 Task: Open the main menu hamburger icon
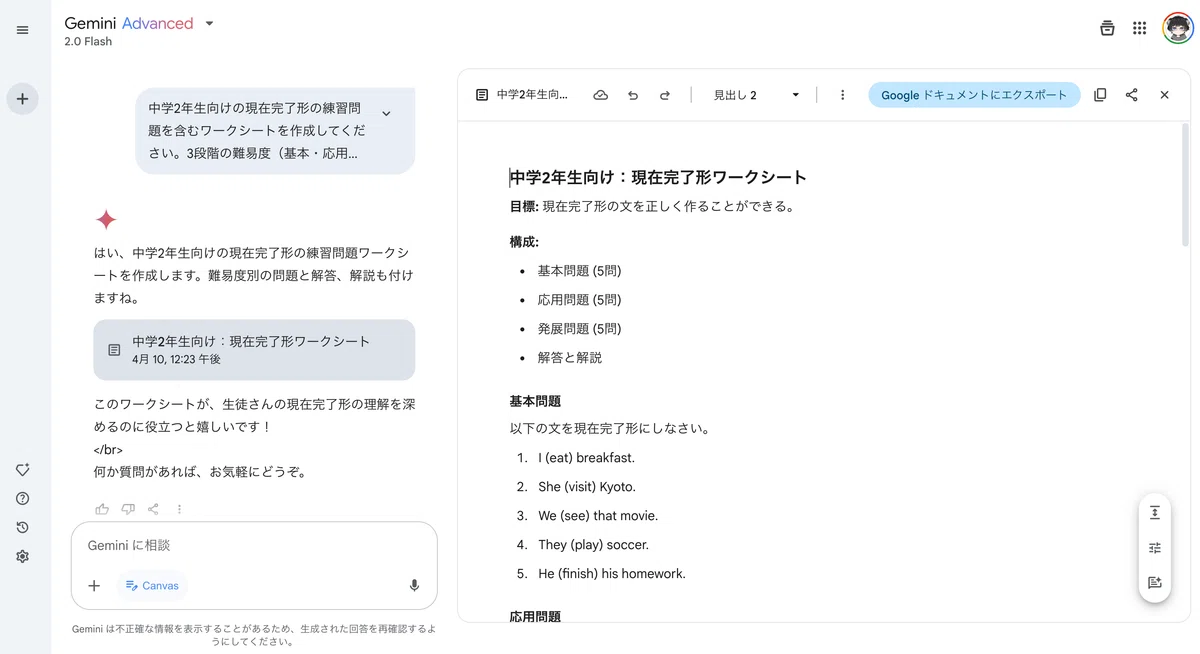[x=22, y=30]
